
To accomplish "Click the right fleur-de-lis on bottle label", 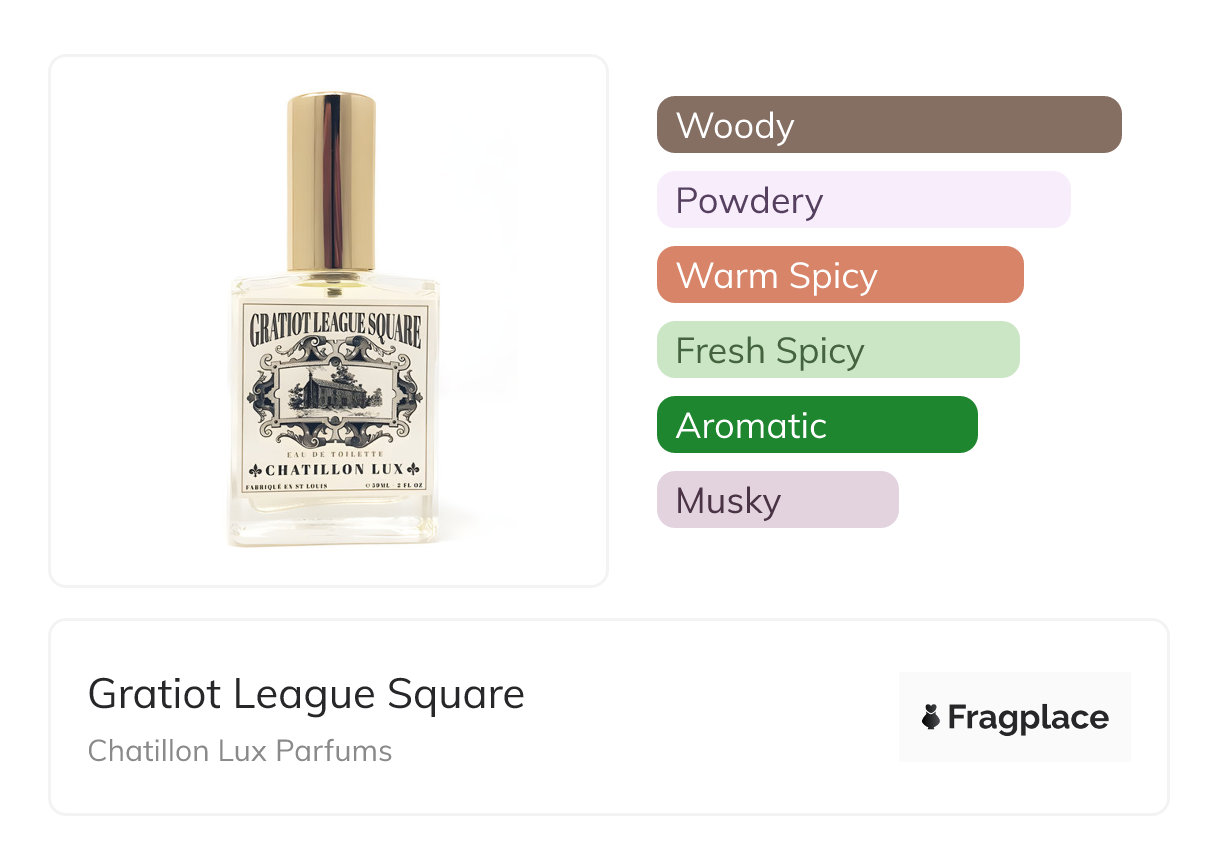I will (x=415, y=470).
